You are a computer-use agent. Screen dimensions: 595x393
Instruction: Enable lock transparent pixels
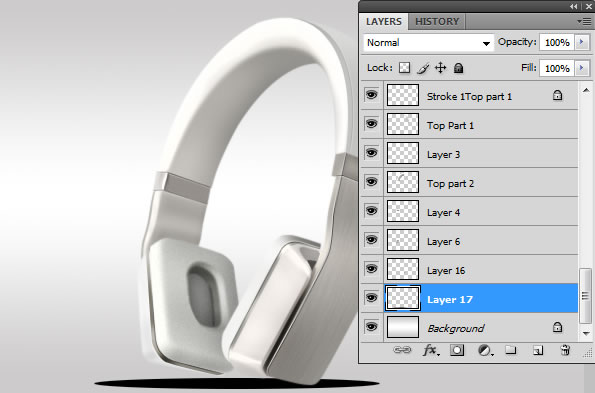(405, 68)
